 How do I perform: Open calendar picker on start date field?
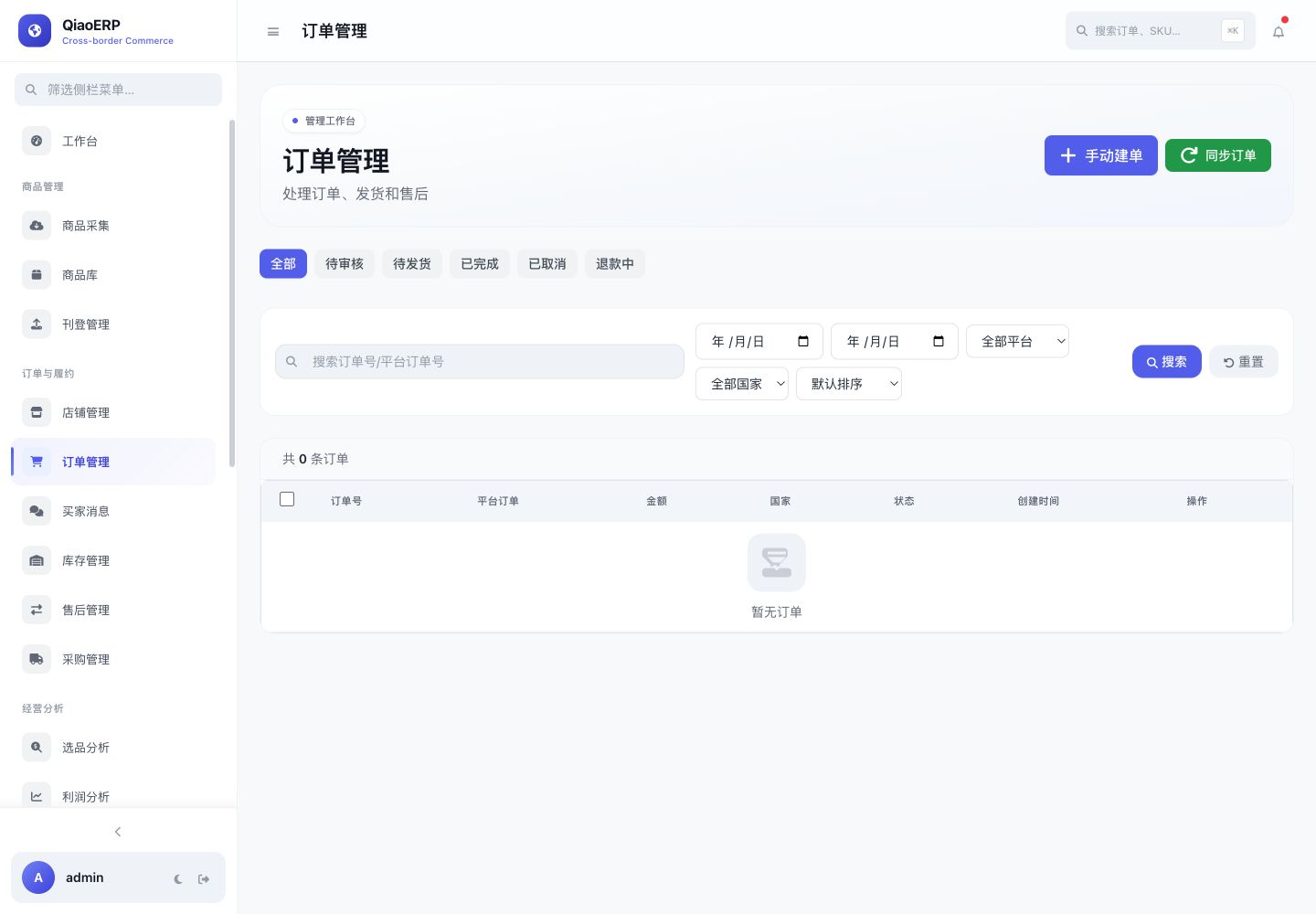pos(803,341)
